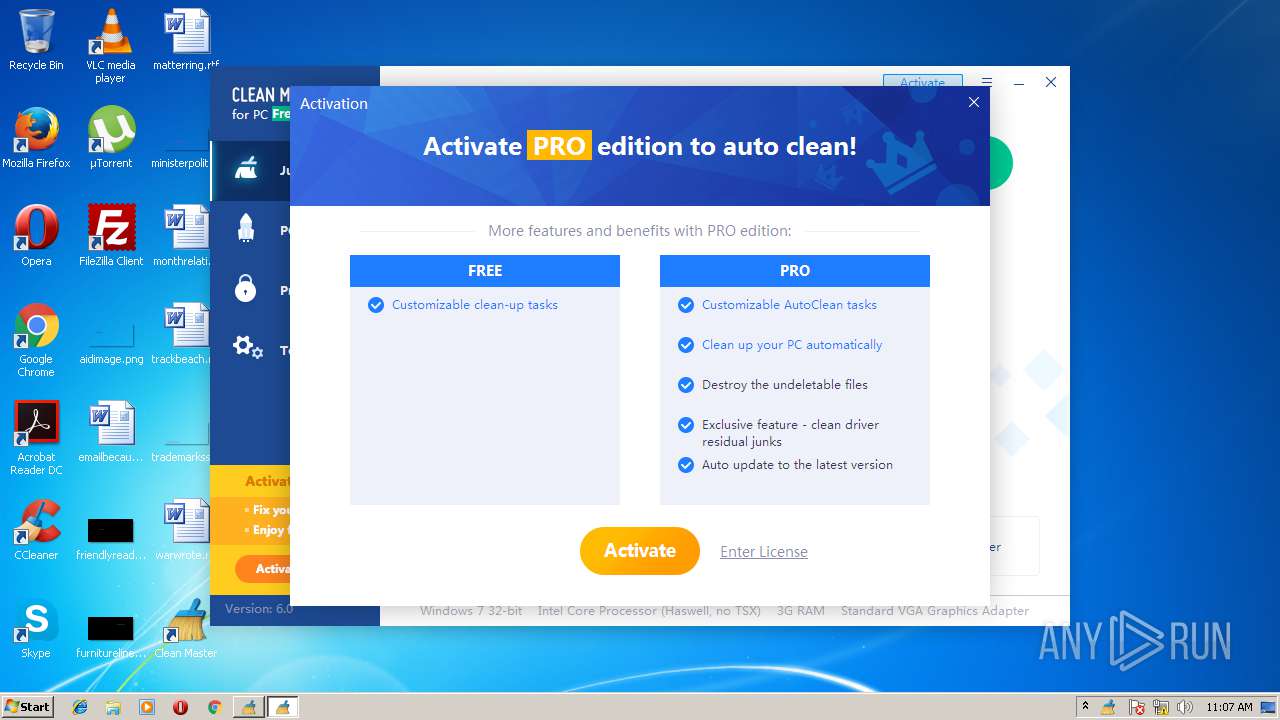Open VLC media player desktop icon
Image resolution: width=1280 pixels, height=720 pixels.
(x=110, y=46)
